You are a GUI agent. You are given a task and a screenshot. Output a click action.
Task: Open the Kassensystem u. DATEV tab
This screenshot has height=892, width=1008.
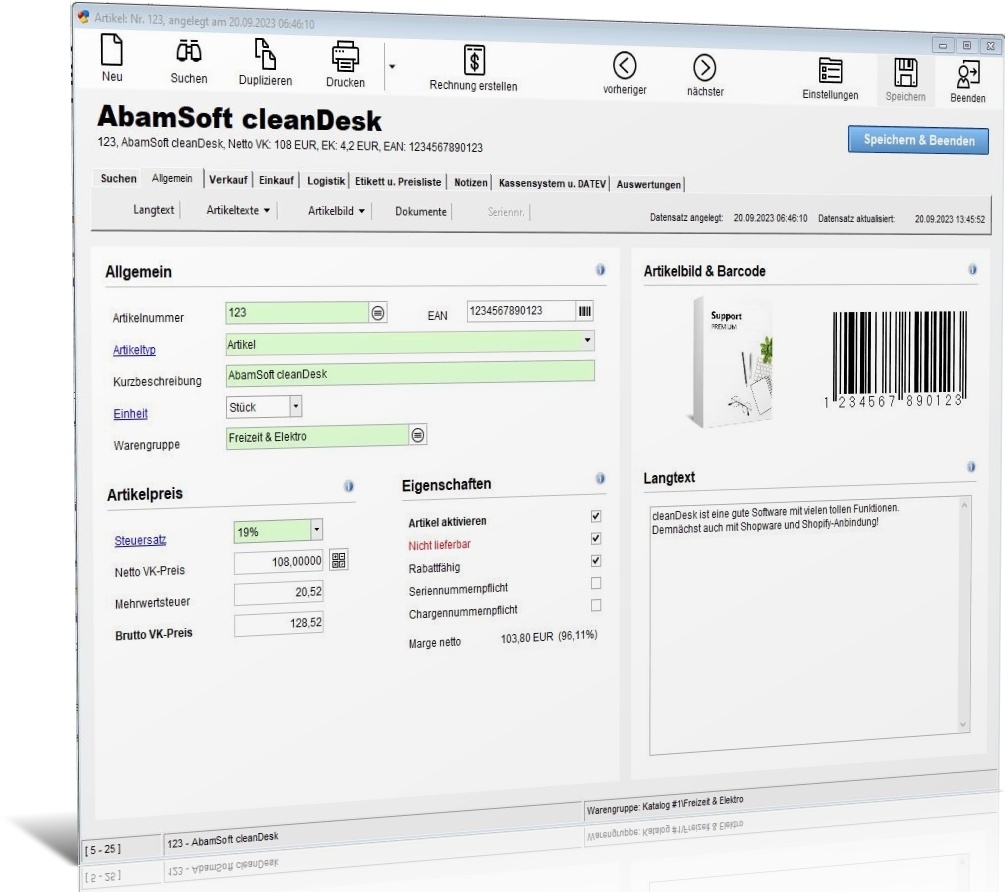tap(552, 183)
